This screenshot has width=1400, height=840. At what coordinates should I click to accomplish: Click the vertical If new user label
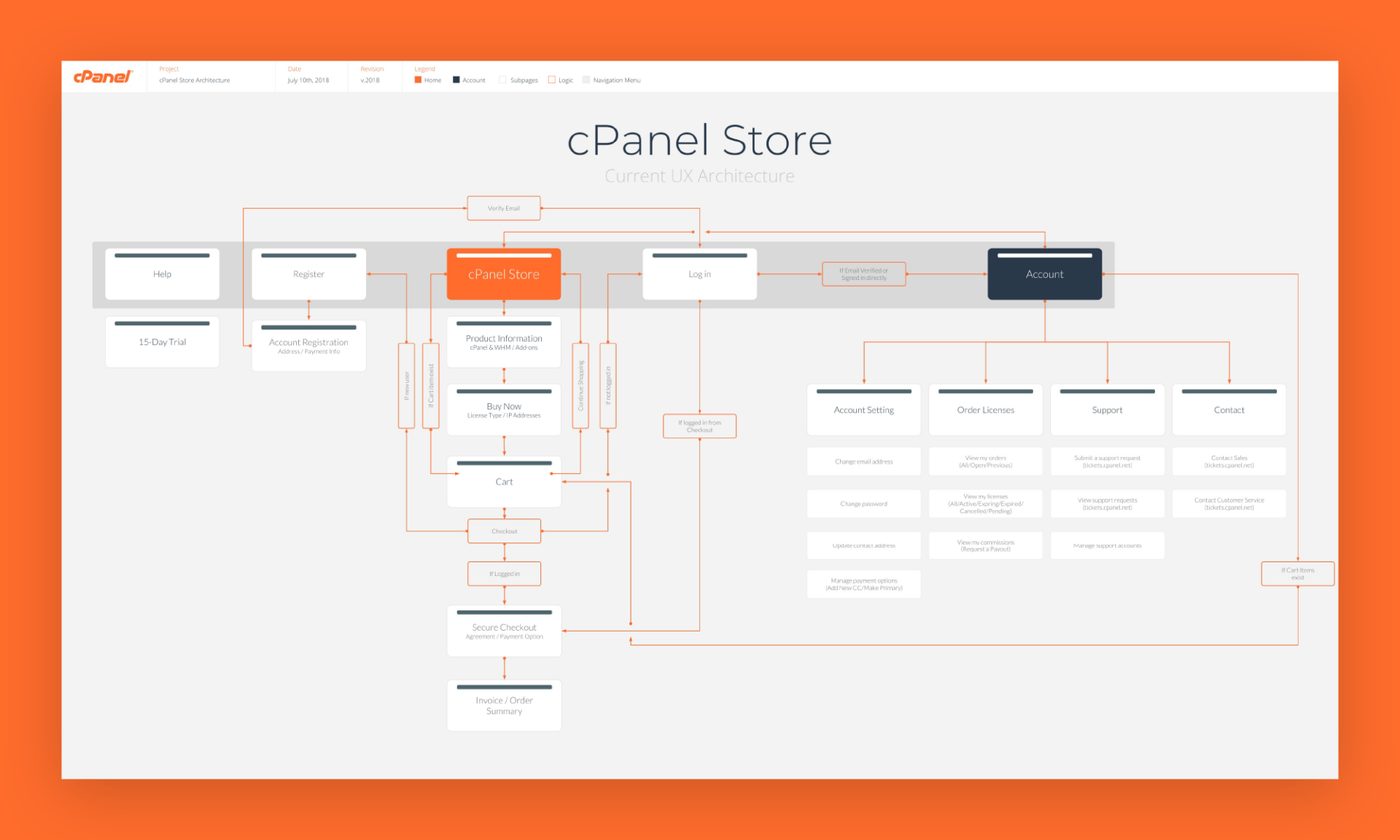tap(406, 386)
